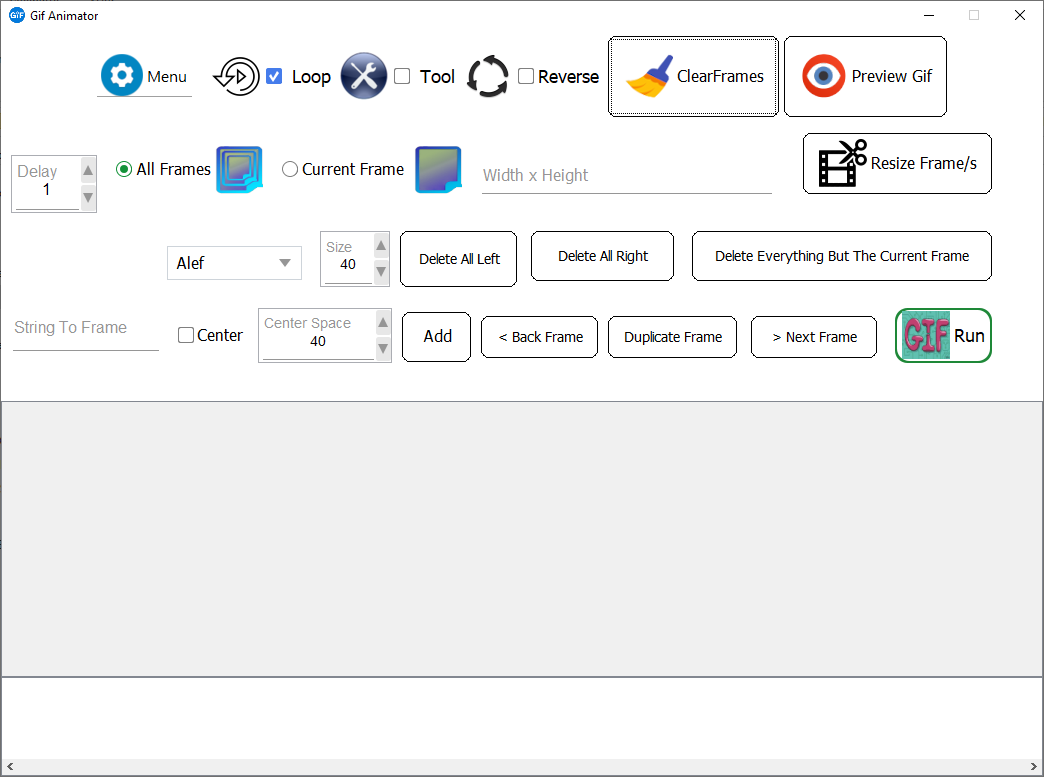Click ClearFrames broom button
1044x777 pixels.
tap(693, 77)
